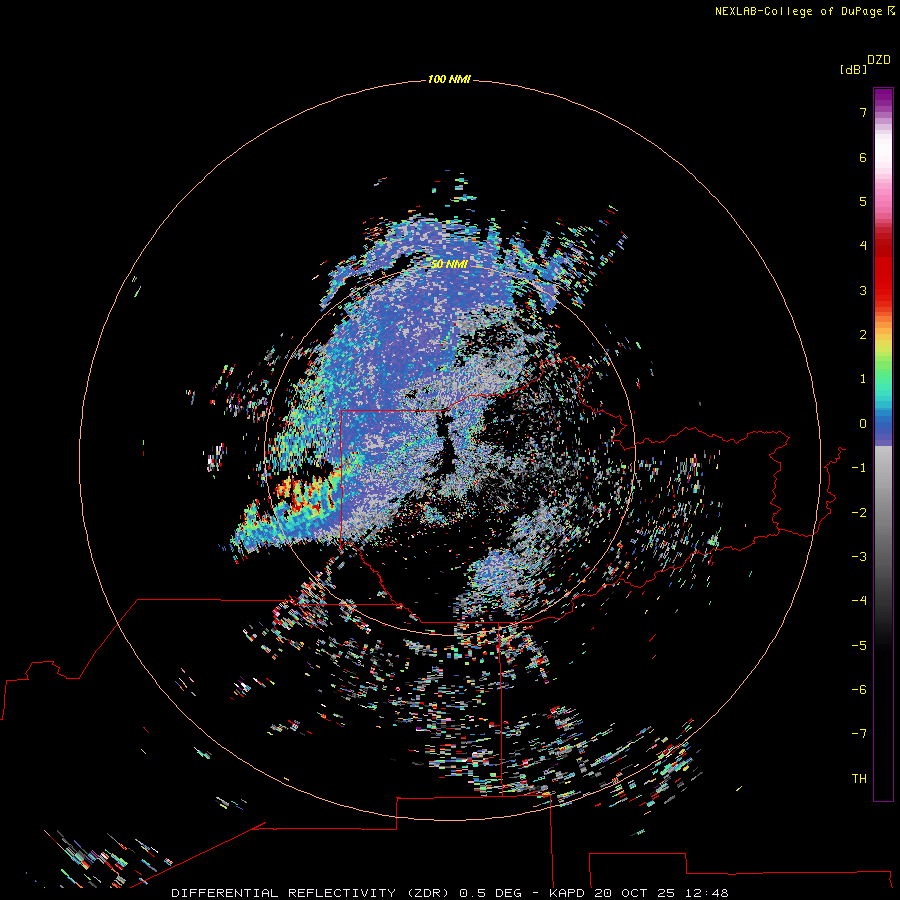
Task: Click the DZD legend title
Action: (x=879, y=60)
